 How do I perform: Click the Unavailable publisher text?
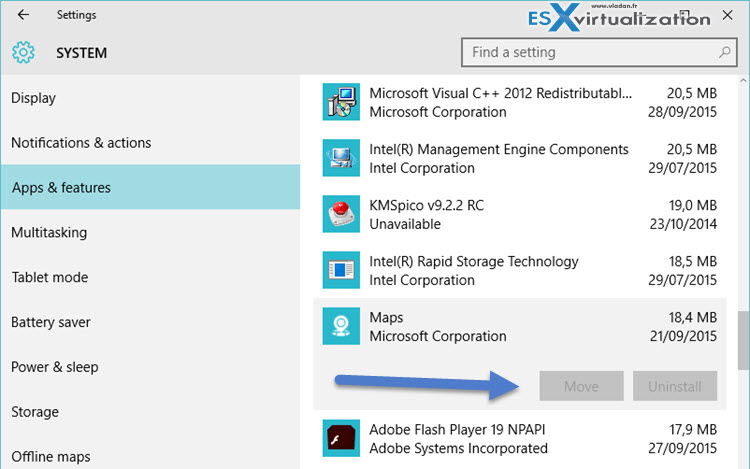point(405,224)
